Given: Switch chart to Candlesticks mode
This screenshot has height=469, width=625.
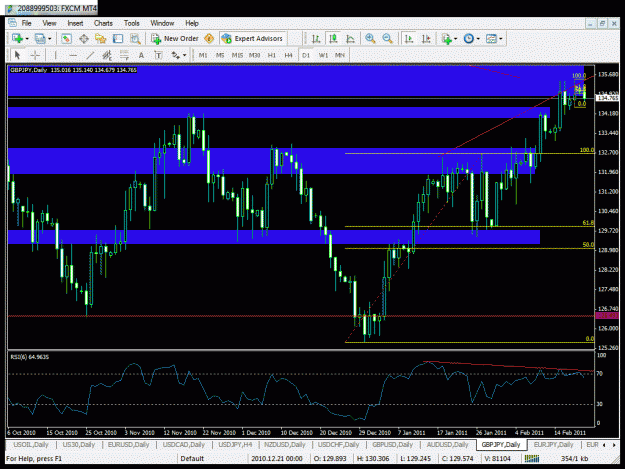Looking at the screenshot, I should point(333,39).
